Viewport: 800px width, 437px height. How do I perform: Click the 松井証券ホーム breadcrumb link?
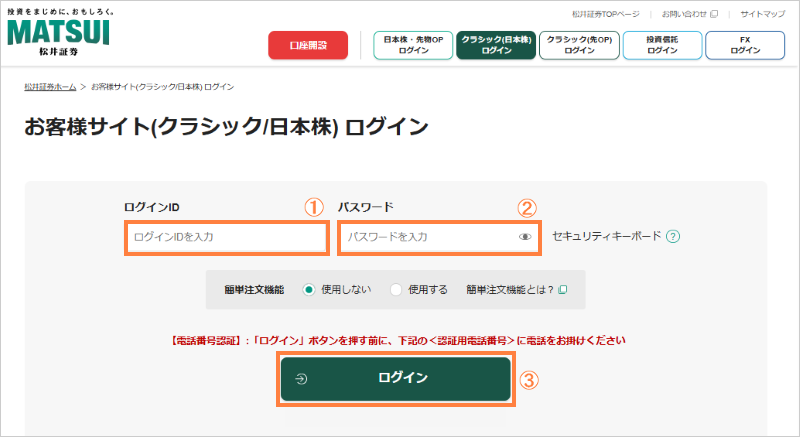(50, 88)
